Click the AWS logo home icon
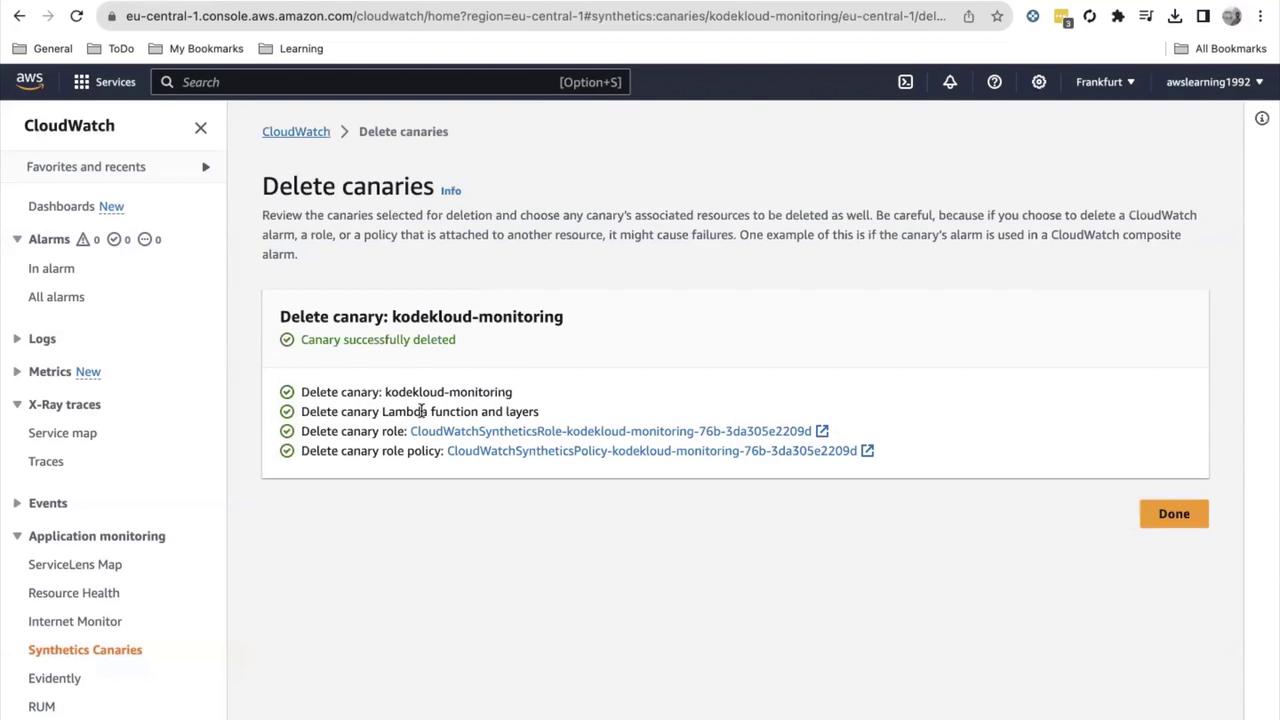Viewport: 1280px width, 720px height. [30, 82]
